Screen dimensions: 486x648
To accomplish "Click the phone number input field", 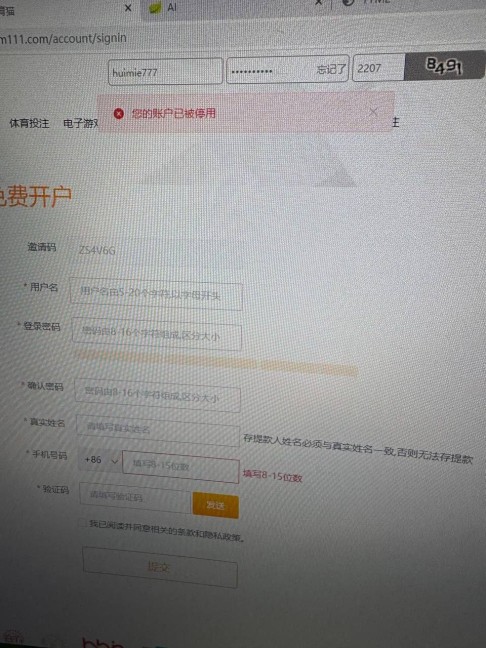I will [181, 467].
